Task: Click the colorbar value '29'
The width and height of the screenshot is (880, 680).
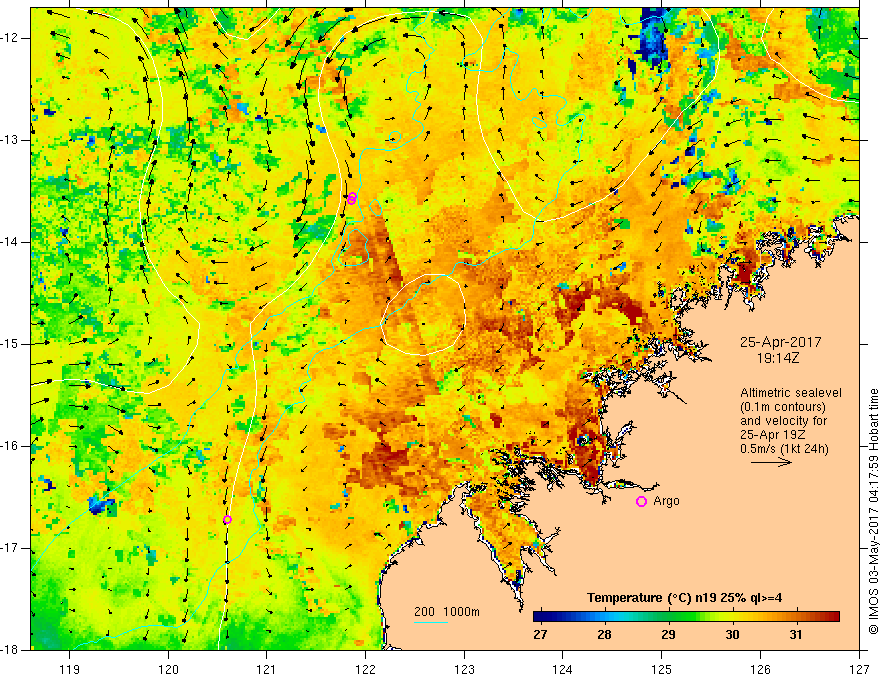Action: pos(668,635)
